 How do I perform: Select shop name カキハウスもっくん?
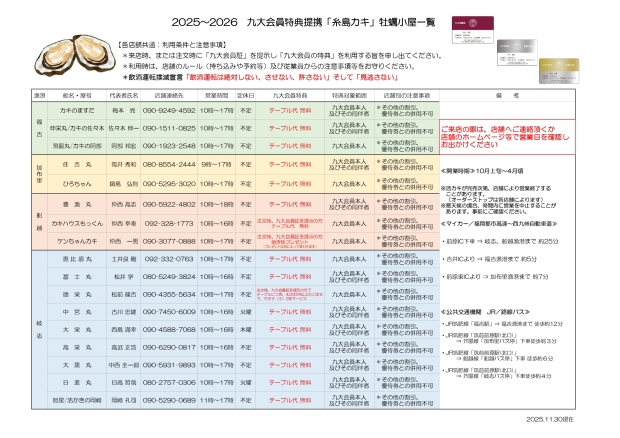coord(77,223)
